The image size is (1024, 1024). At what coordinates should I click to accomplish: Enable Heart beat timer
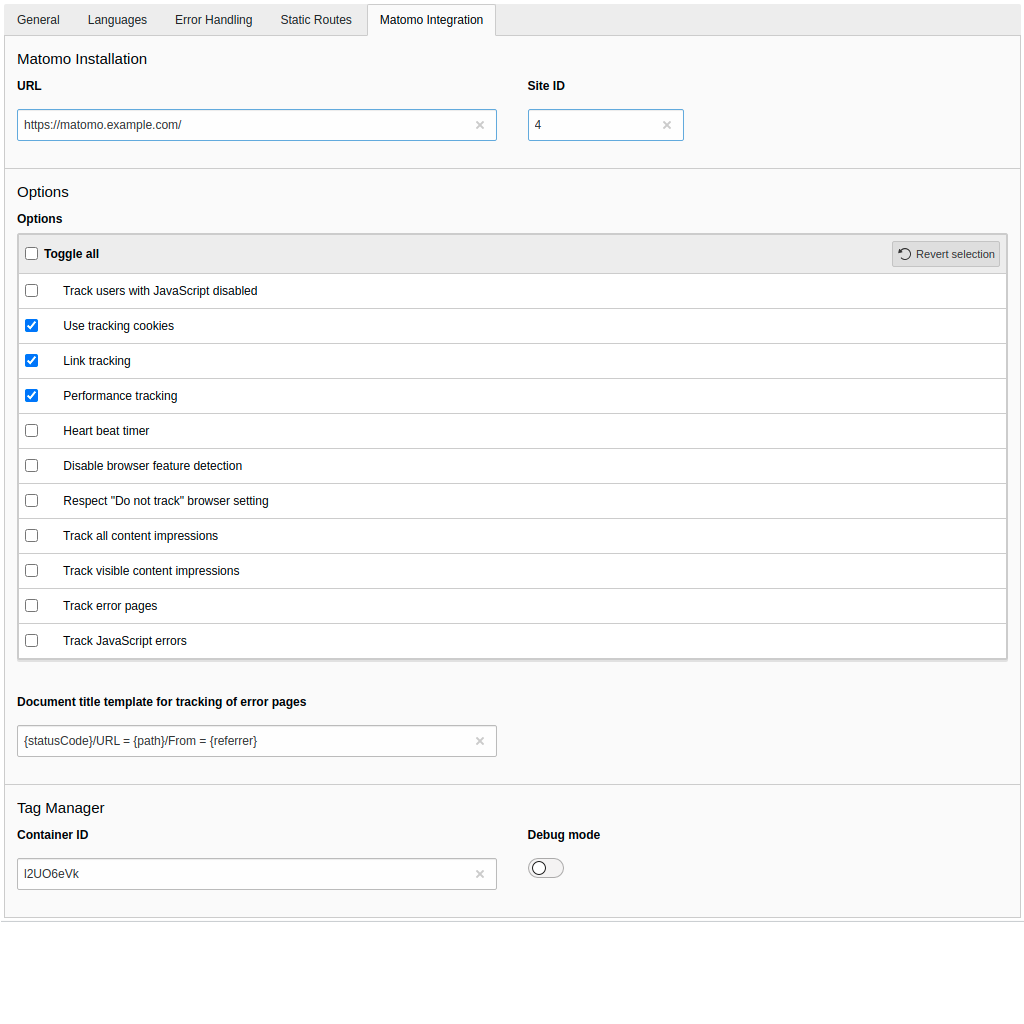[32, 431]
